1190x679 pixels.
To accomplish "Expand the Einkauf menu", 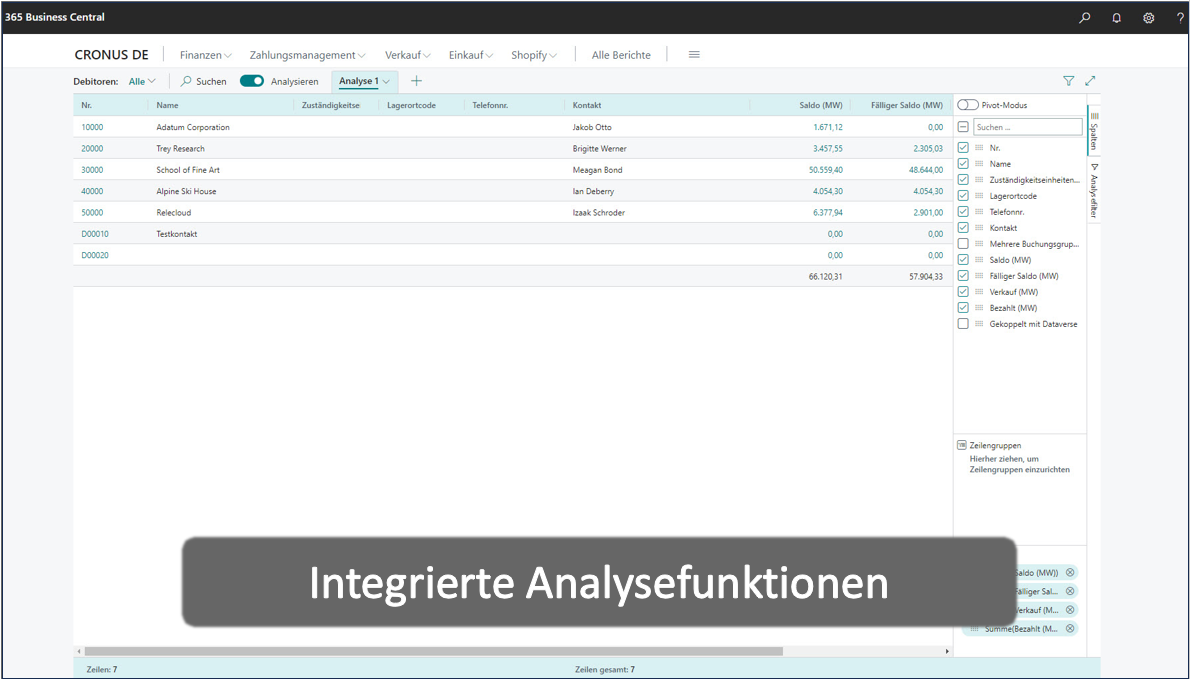I will click(x=471, y=55).
